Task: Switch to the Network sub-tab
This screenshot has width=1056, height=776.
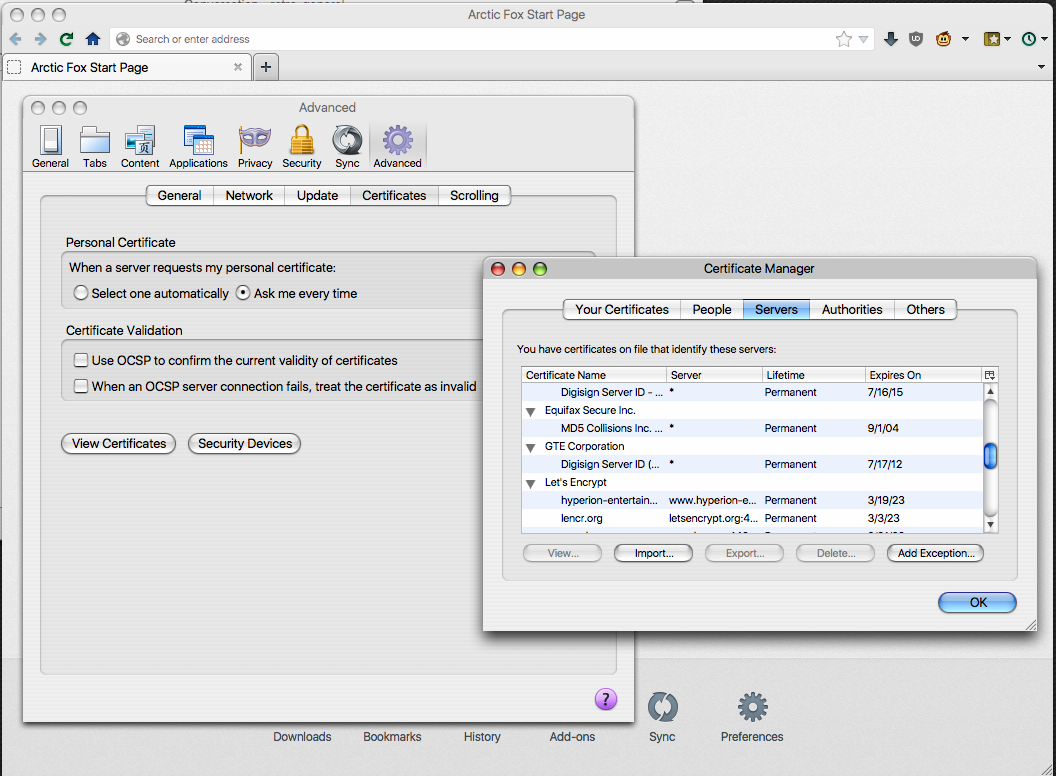Action: [x=249, y=195]
